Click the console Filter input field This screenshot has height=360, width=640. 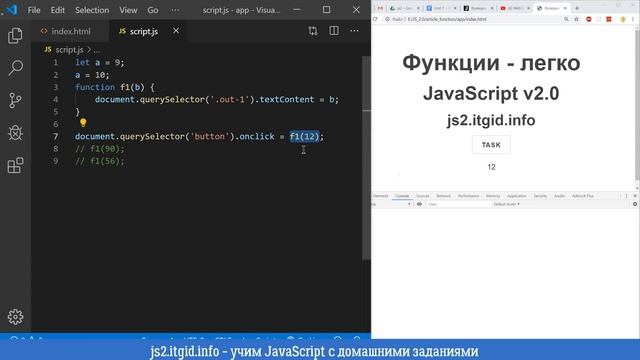[457, 204]
